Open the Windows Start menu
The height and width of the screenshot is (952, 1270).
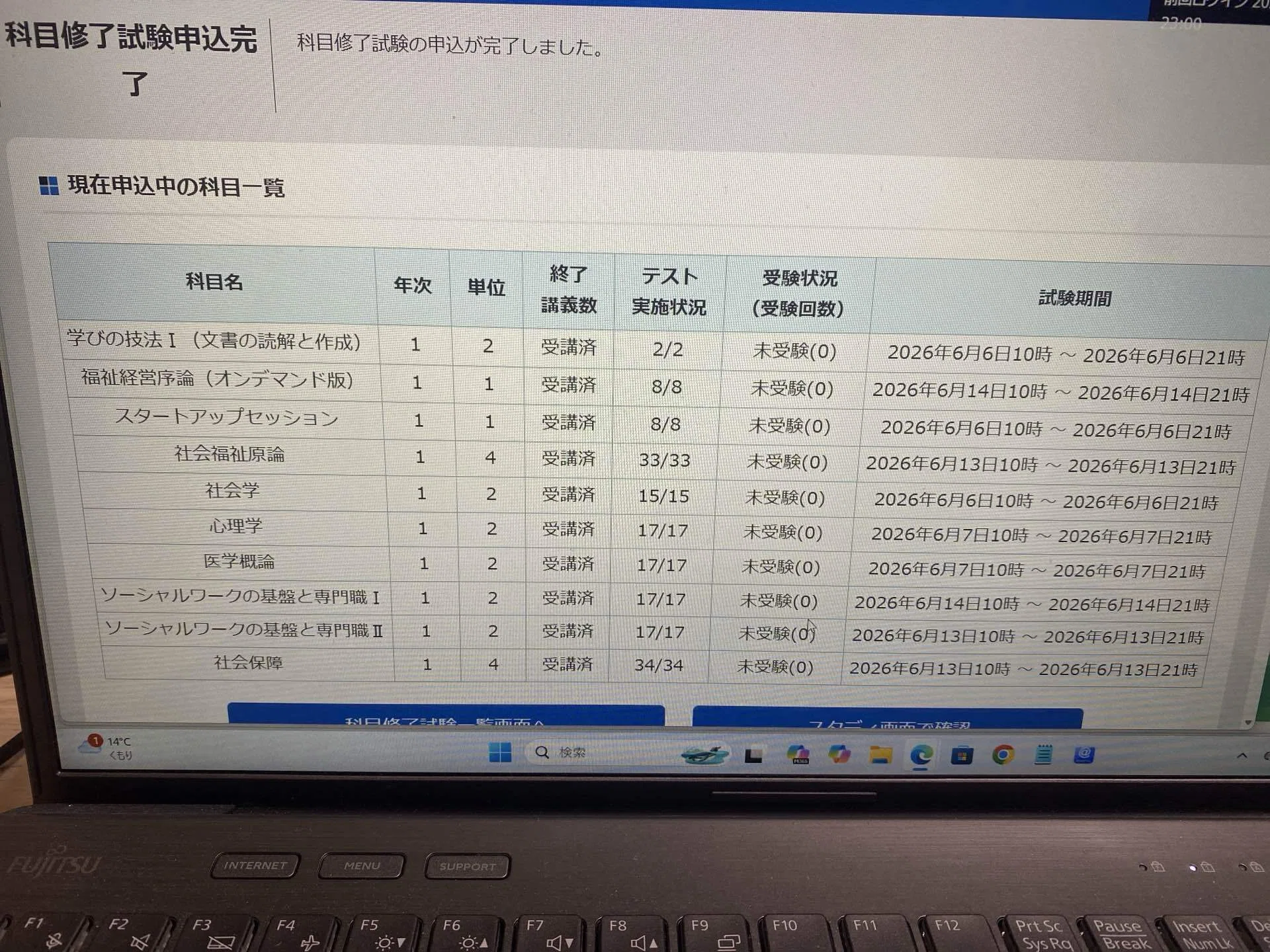pyautogui.click(x=499, y=752)
